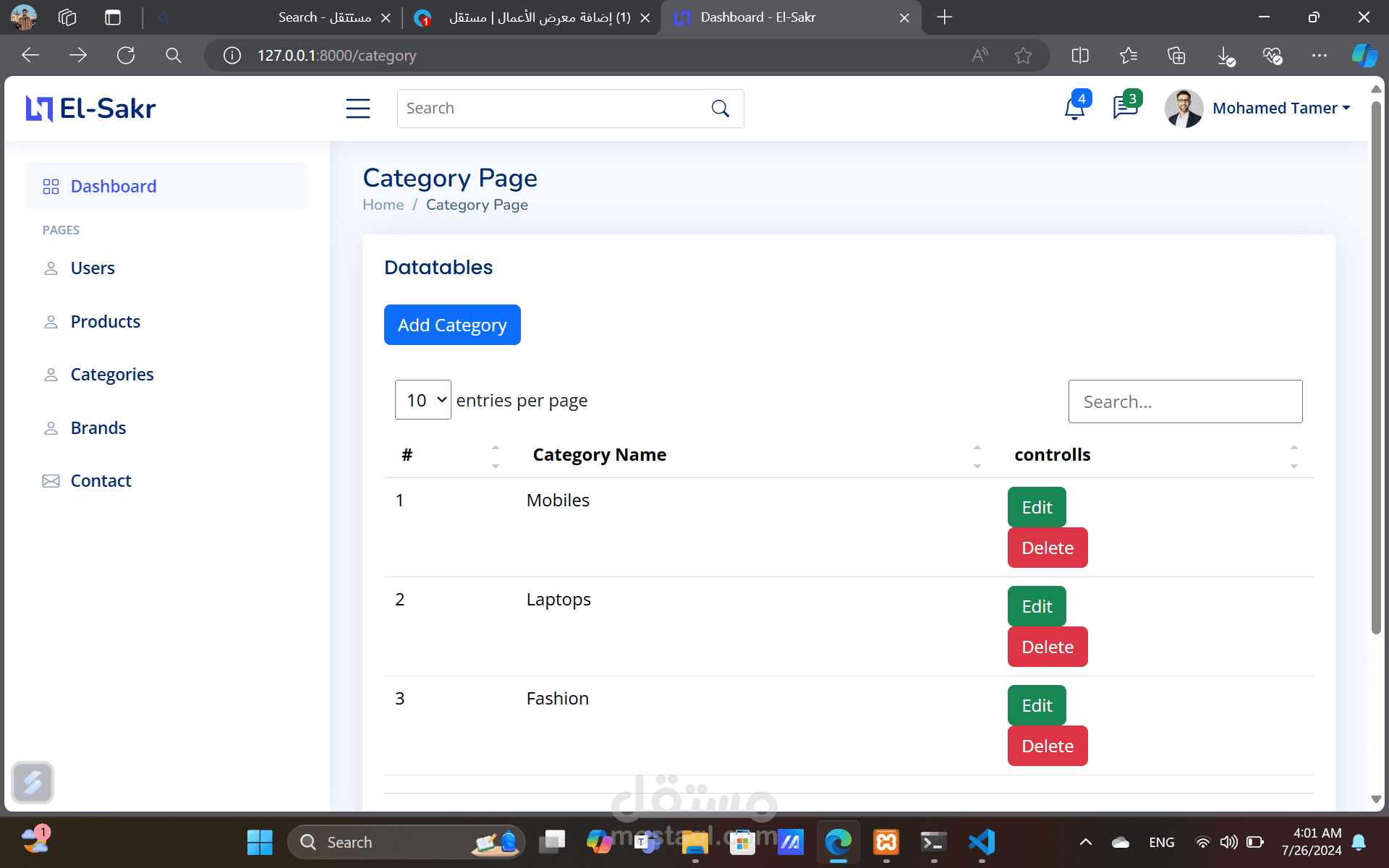
Task: Open the messages chat icon
Action: 1125,109
